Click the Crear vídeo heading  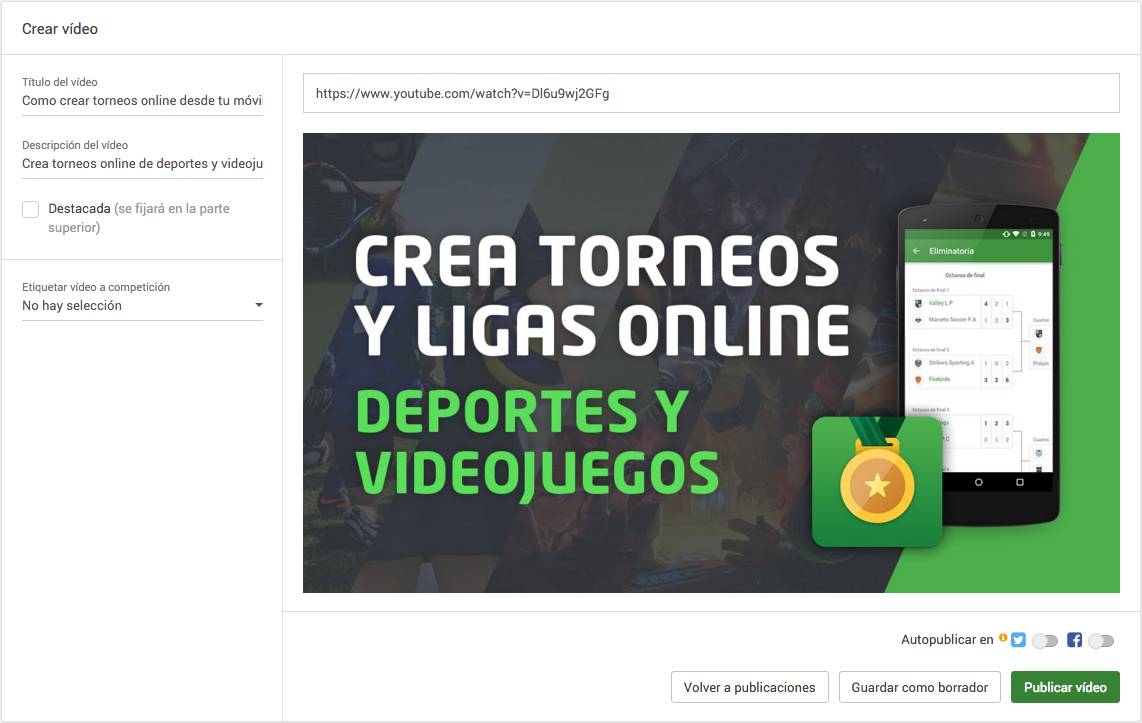click(x=60, y=29)
